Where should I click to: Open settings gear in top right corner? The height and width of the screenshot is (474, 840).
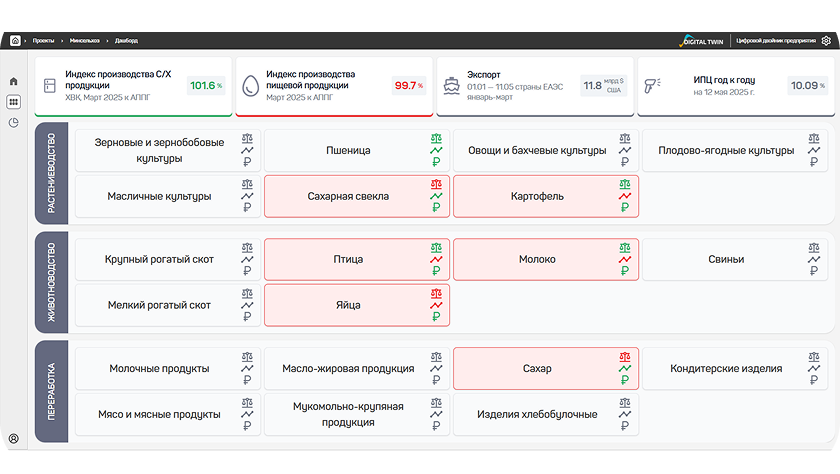pyautogui.click(x=826, y=41)
